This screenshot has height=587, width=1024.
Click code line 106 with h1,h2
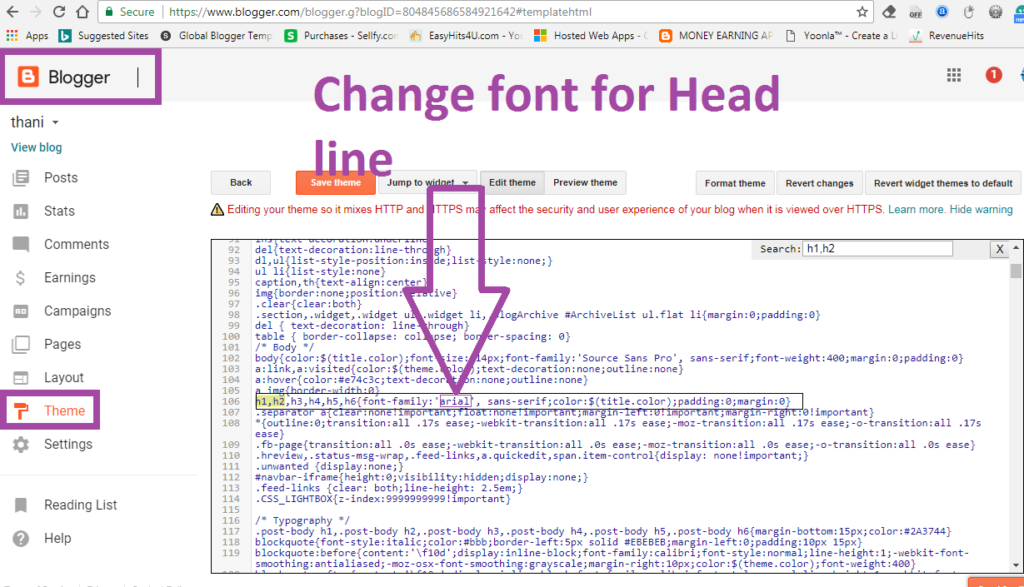[522, 402]
